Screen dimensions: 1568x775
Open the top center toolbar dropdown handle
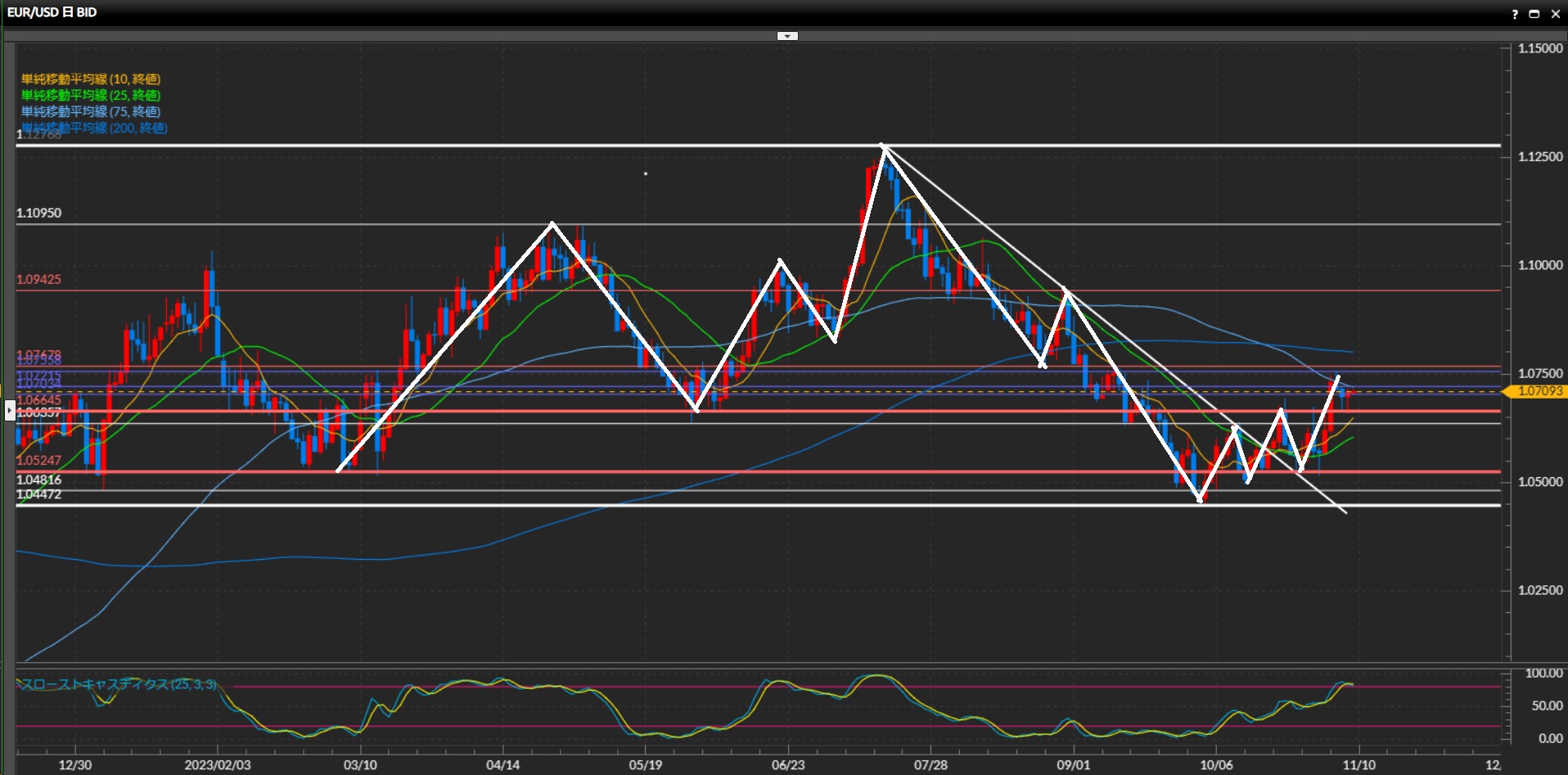point(787,36)
